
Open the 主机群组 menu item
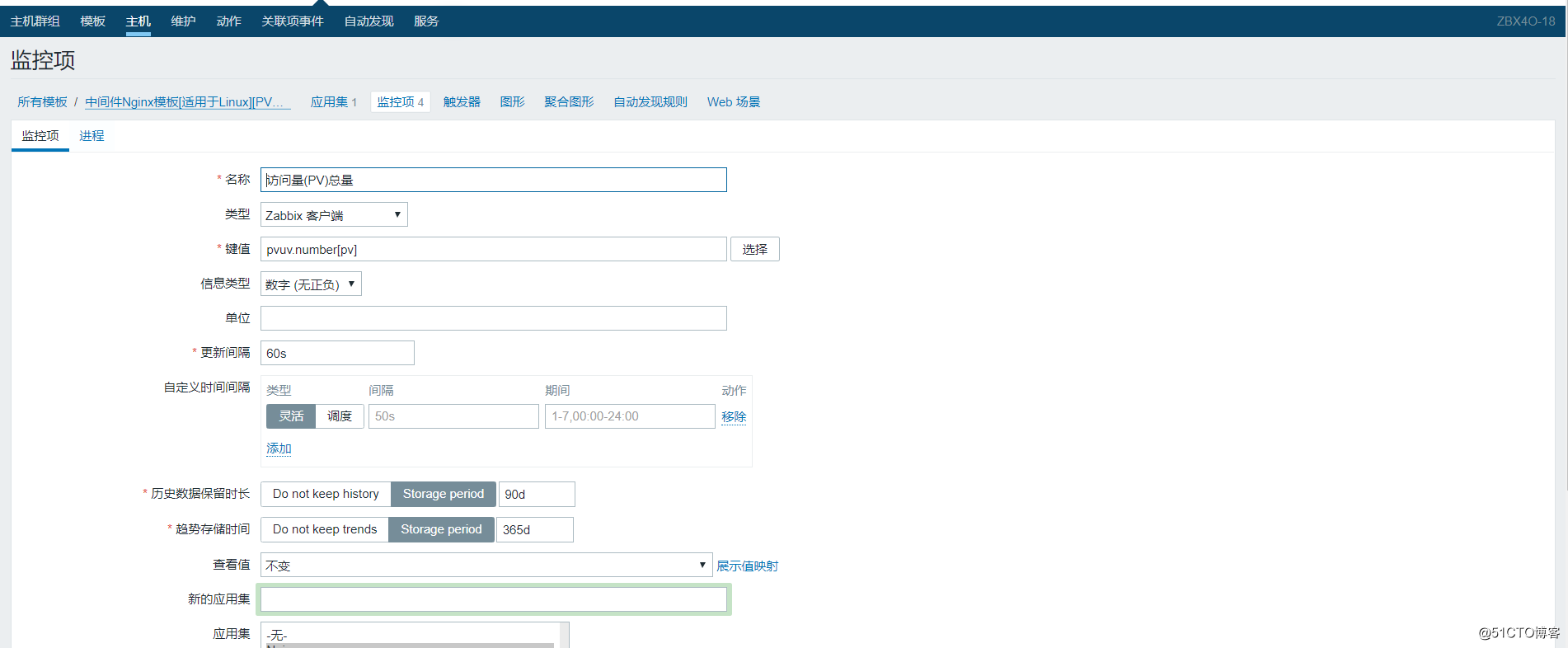[x=35, y=21]
